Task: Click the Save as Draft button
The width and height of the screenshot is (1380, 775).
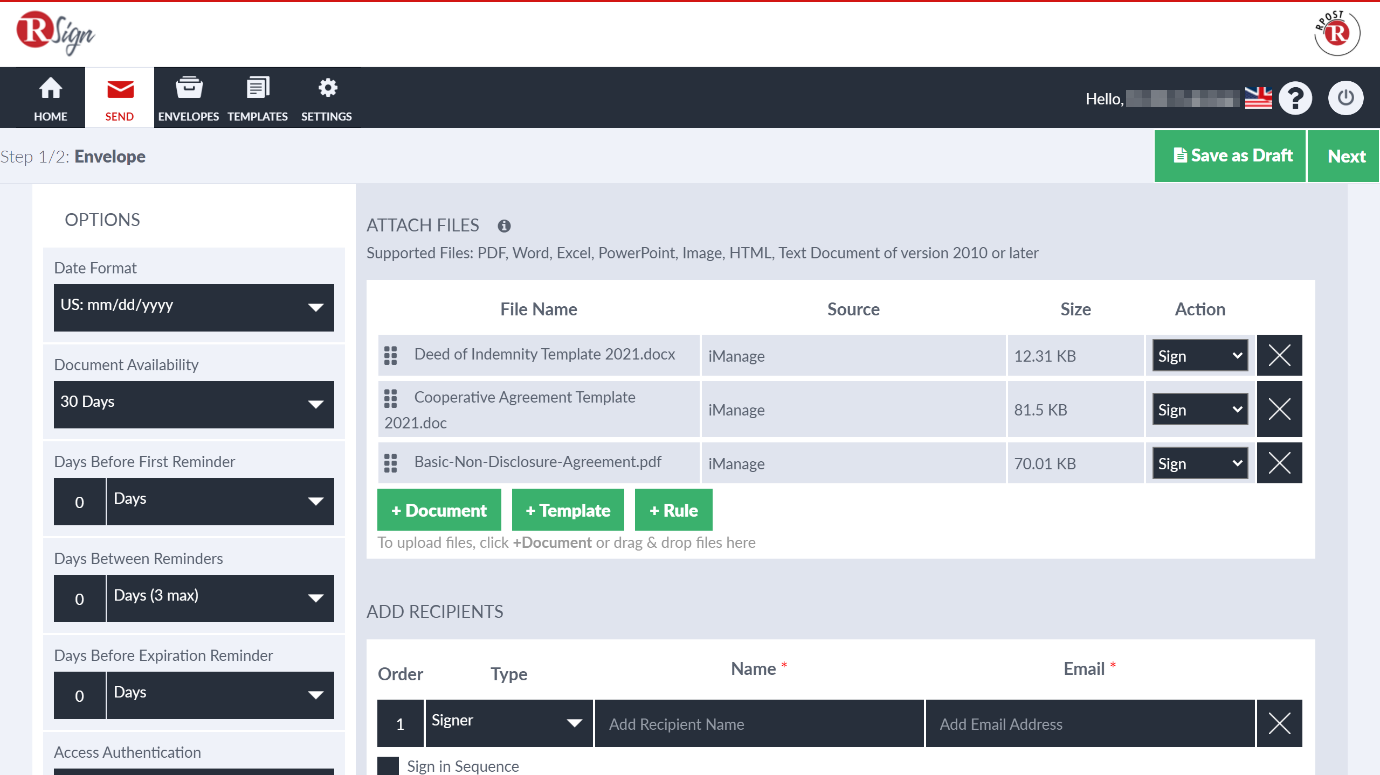Action: tap(1230, 156)
